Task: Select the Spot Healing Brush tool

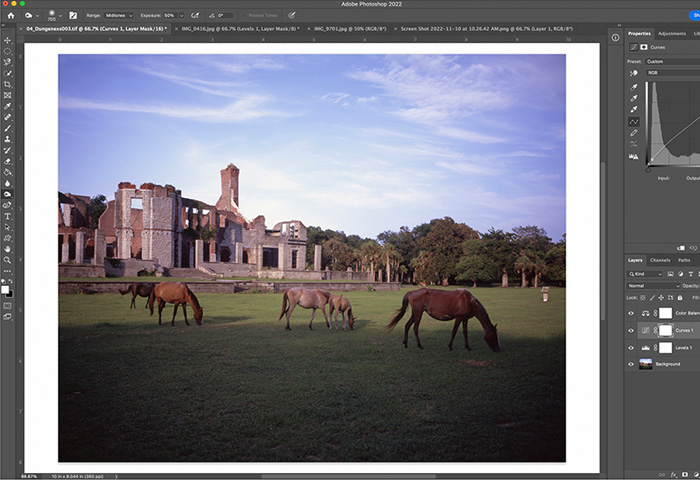Action: [8, 117]
